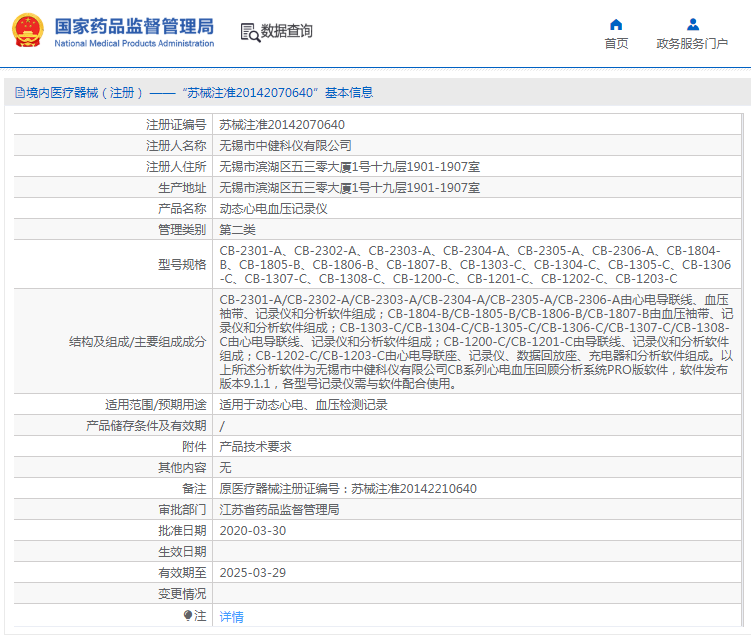Screen dimensions: 751x640
Task: Click 国家药品监督管理局 site title
Action: [134, 26]
